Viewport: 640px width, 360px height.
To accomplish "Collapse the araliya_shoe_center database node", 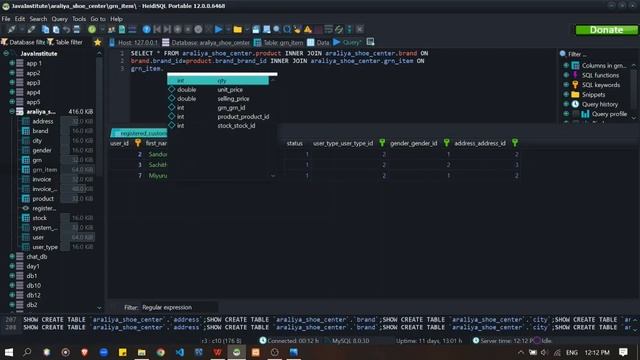I will (x=12, y=111).
